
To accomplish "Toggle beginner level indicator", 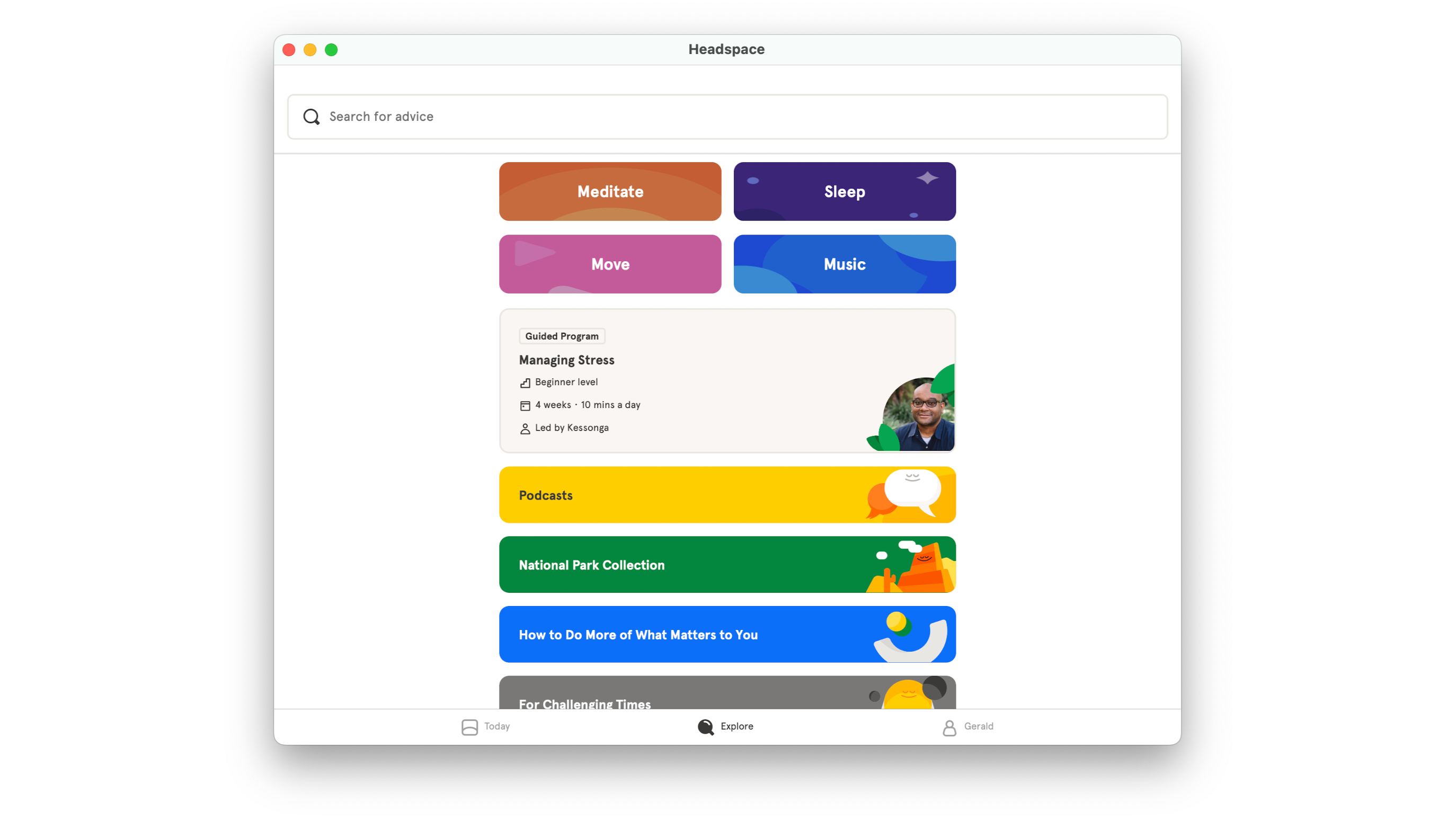I will click(558, 382).
